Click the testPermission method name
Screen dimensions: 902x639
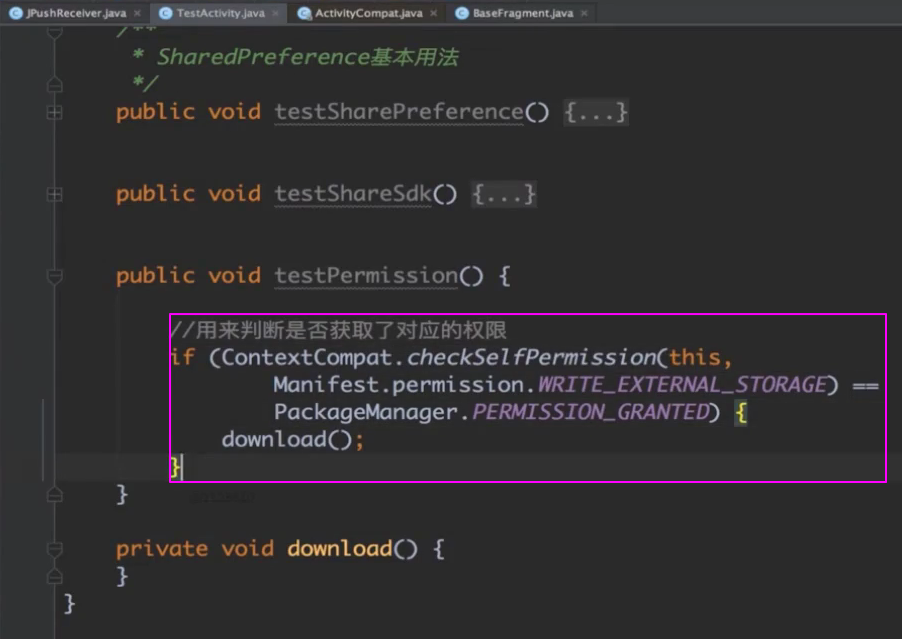(366, 276)
